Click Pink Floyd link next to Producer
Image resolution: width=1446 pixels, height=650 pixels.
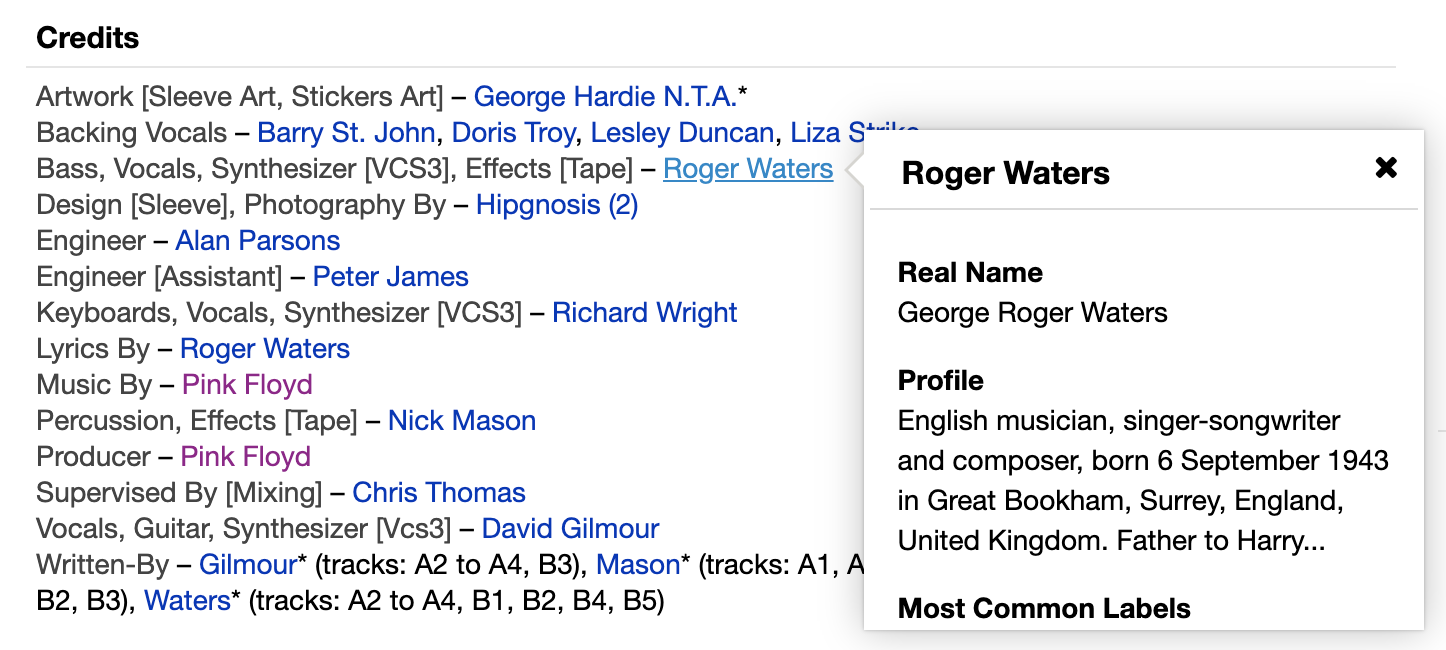[x=245, y=457]
